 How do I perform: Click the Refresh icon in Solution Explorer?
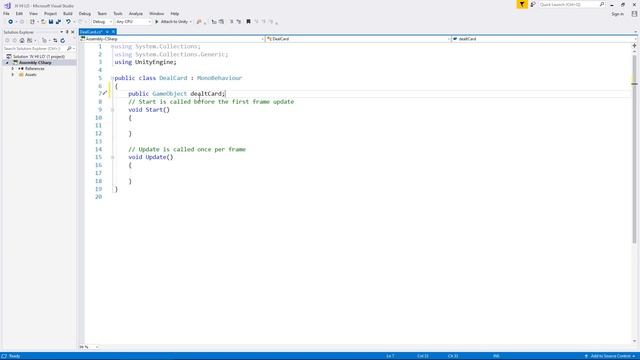tap(62, 41)
